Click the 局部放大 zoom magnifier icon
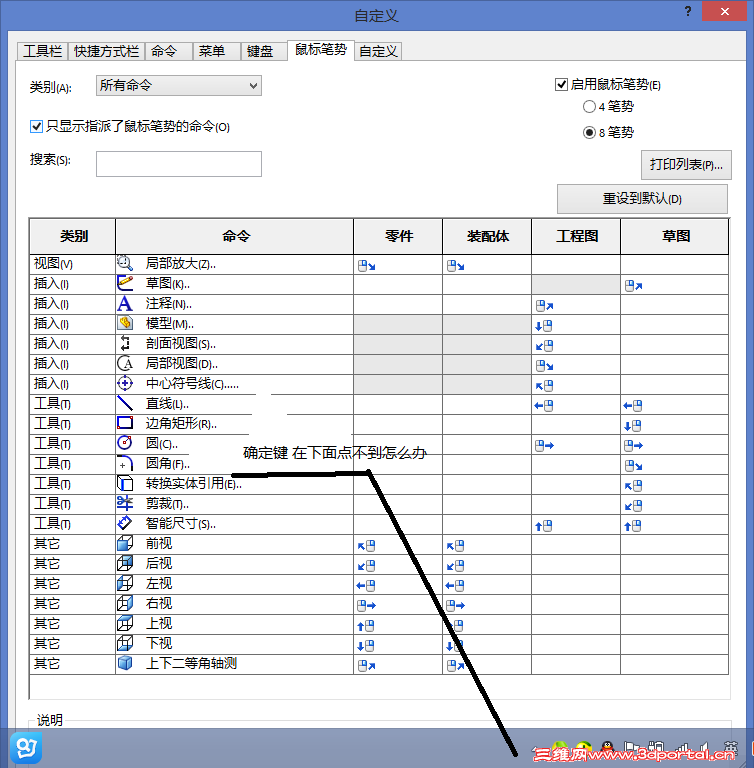 pyautogui.click(x=125, y=264)
